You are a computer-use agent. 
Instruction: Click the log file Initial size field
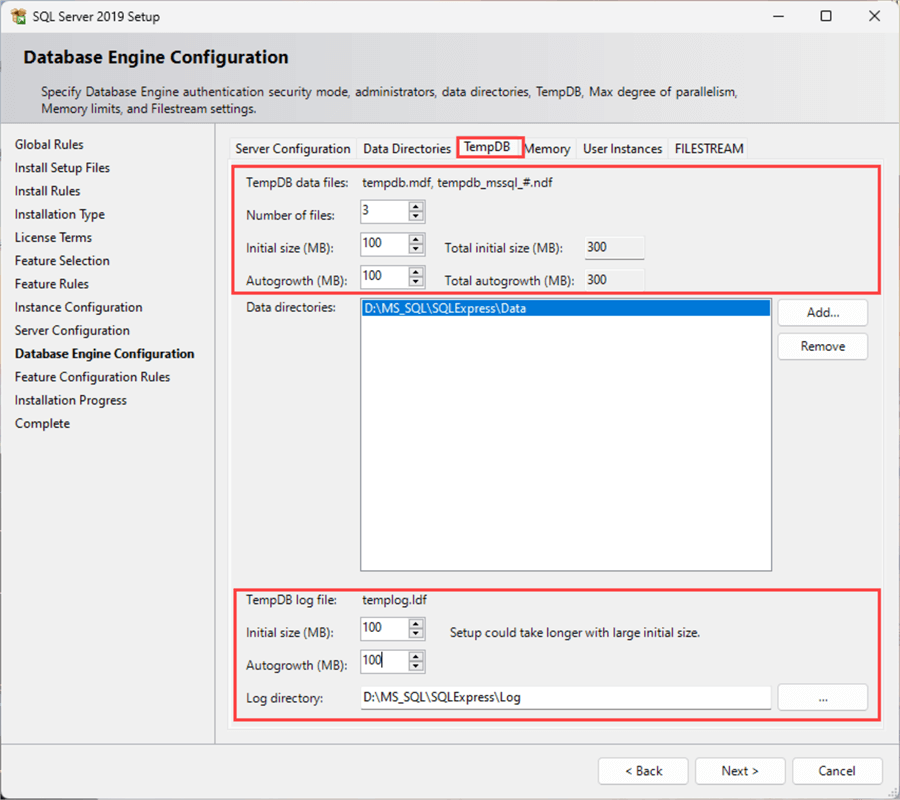click(x=385, y=628)
